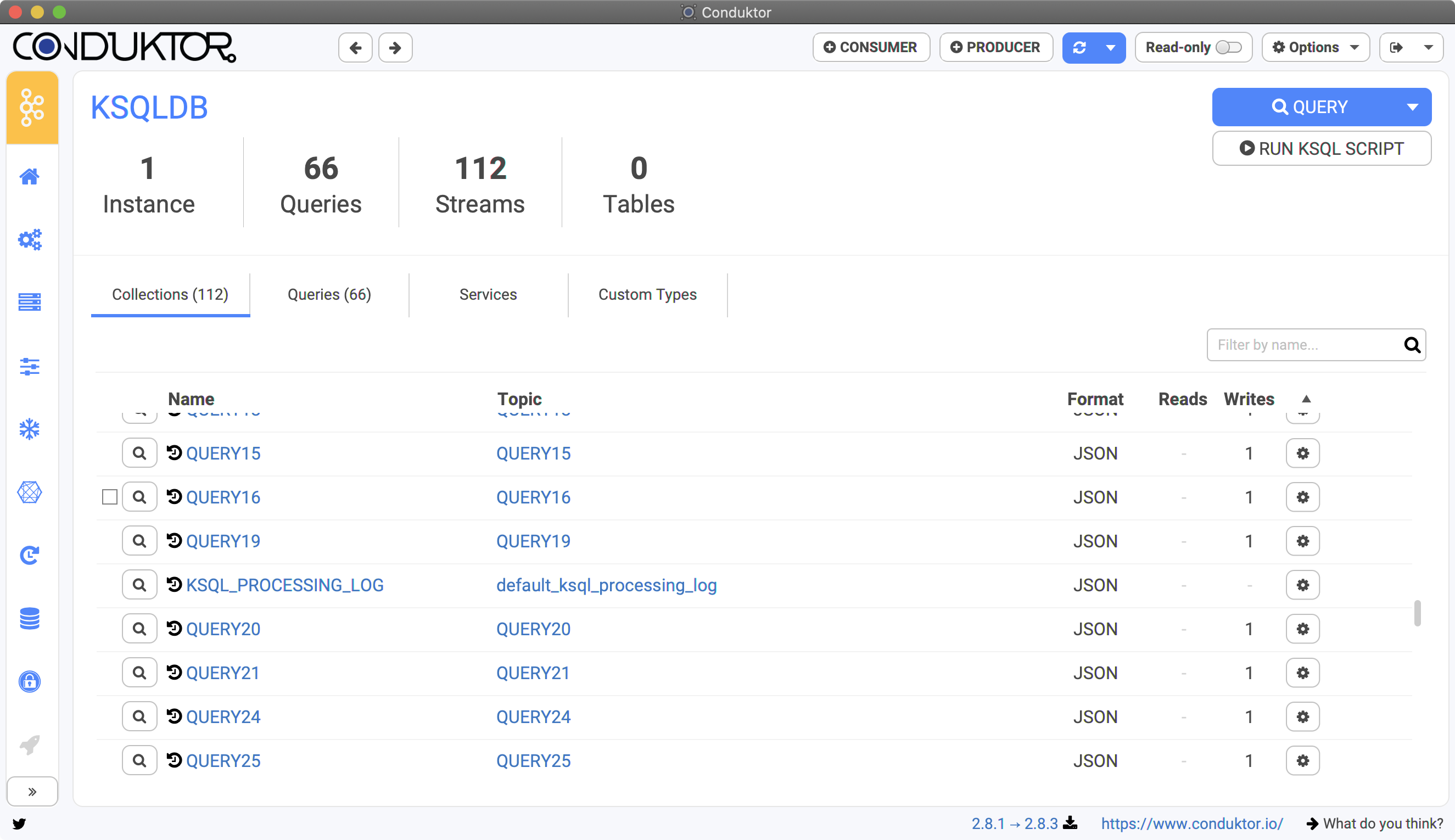Open the sliders sidebar icon

tap(30, 366)
